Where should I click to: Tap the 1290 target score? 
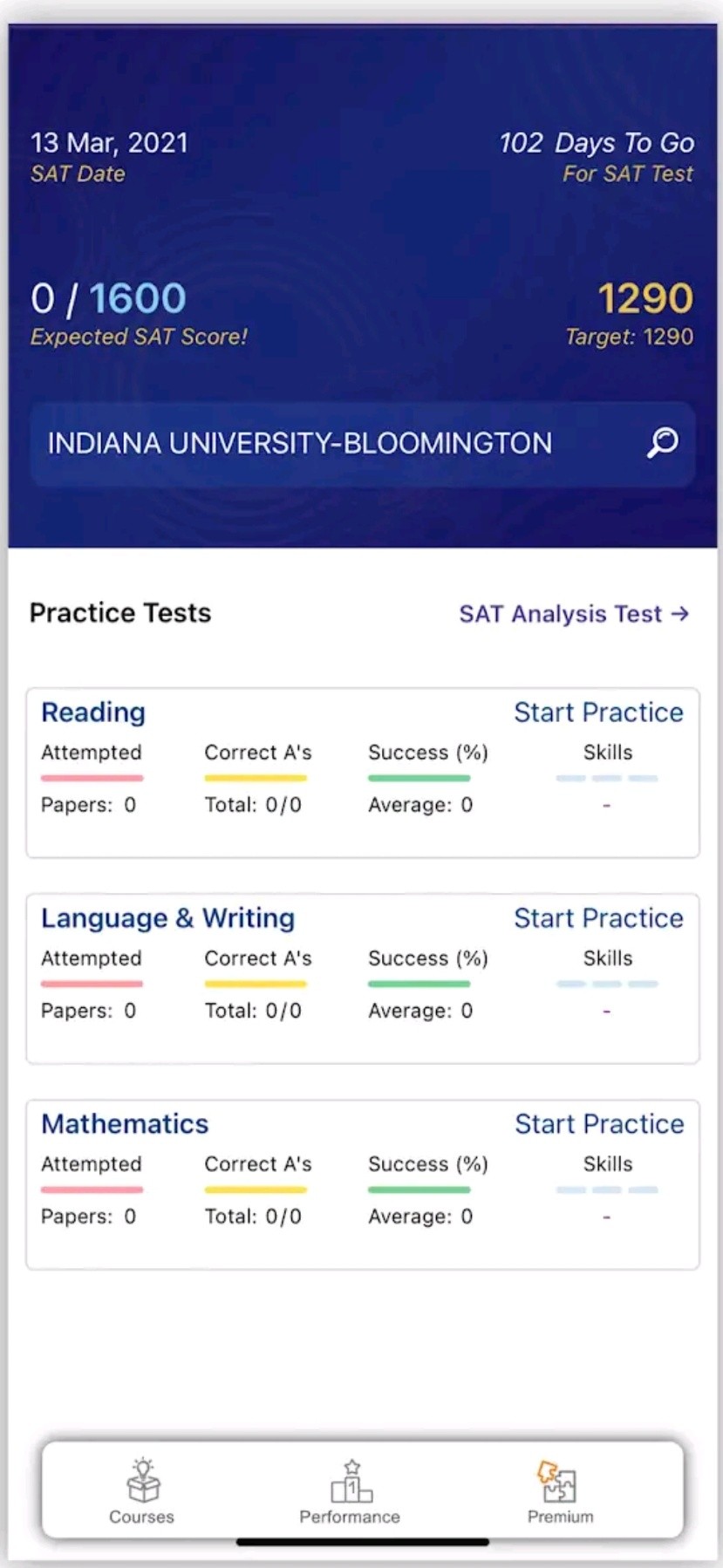[x=645, y=299]
